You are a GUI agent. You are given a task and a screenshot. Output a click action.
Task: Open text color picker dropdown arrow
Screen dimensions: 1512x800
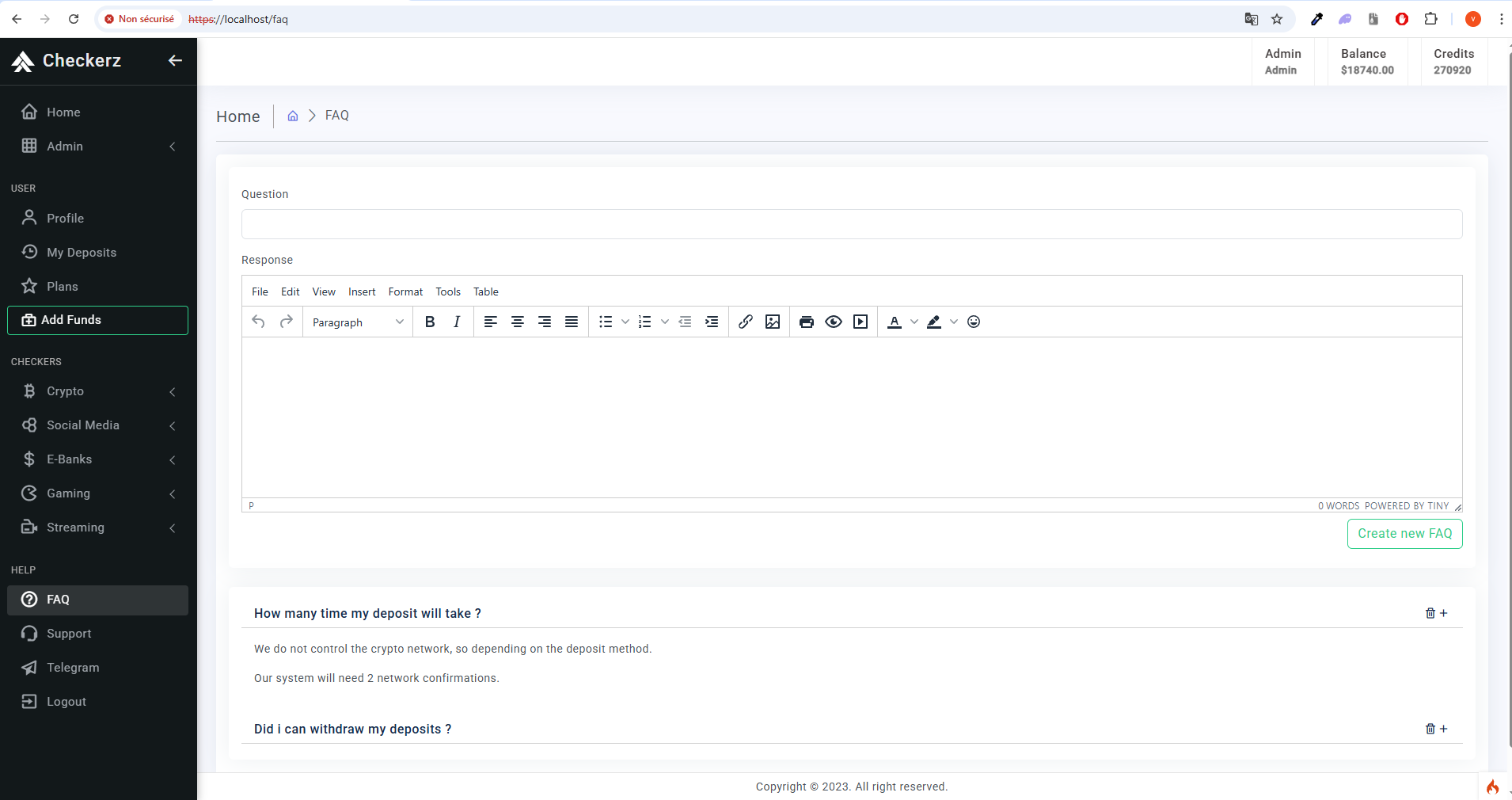click(x=914, y=322)
